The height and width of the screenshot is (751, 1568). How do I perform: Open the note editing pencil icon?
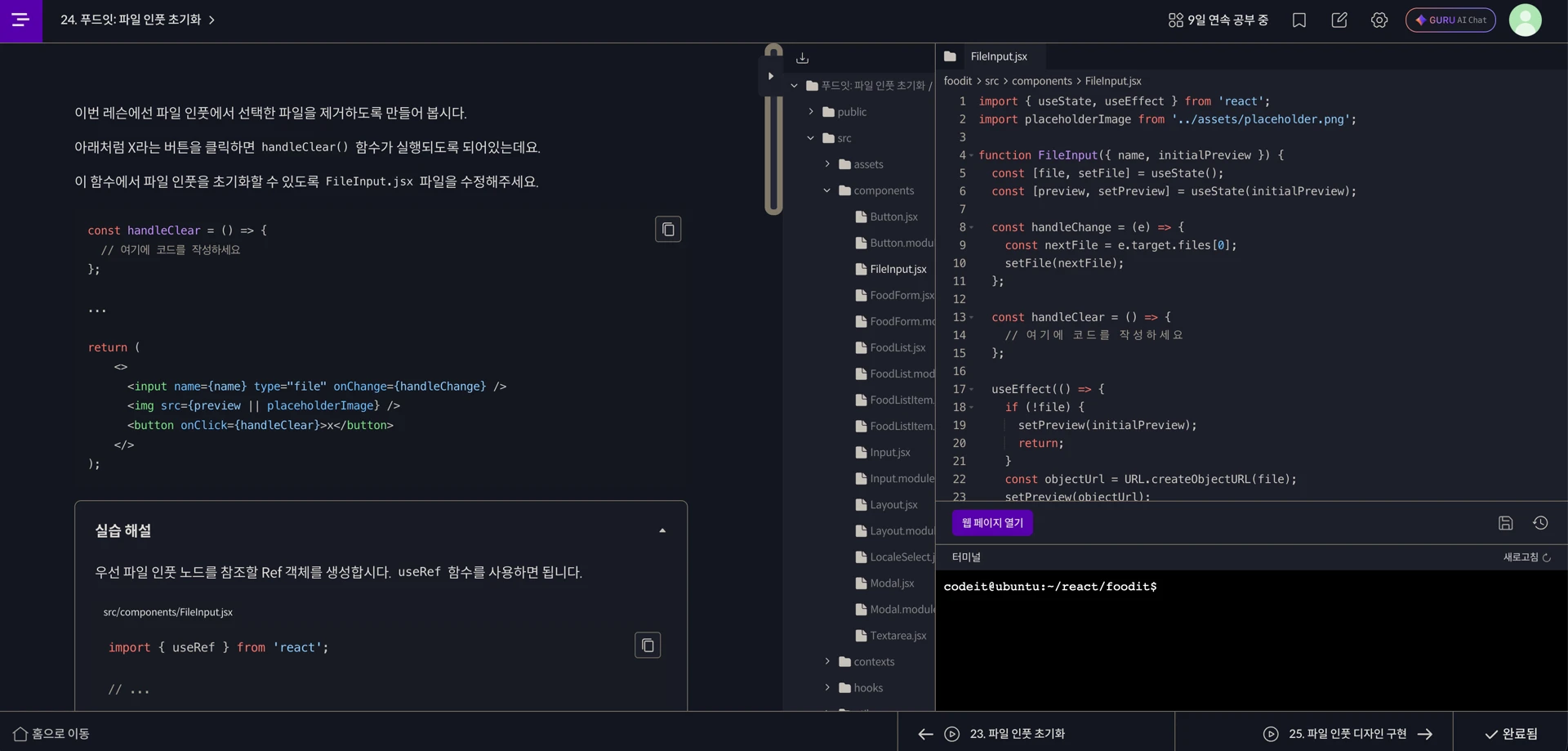tap(1339, 20)
